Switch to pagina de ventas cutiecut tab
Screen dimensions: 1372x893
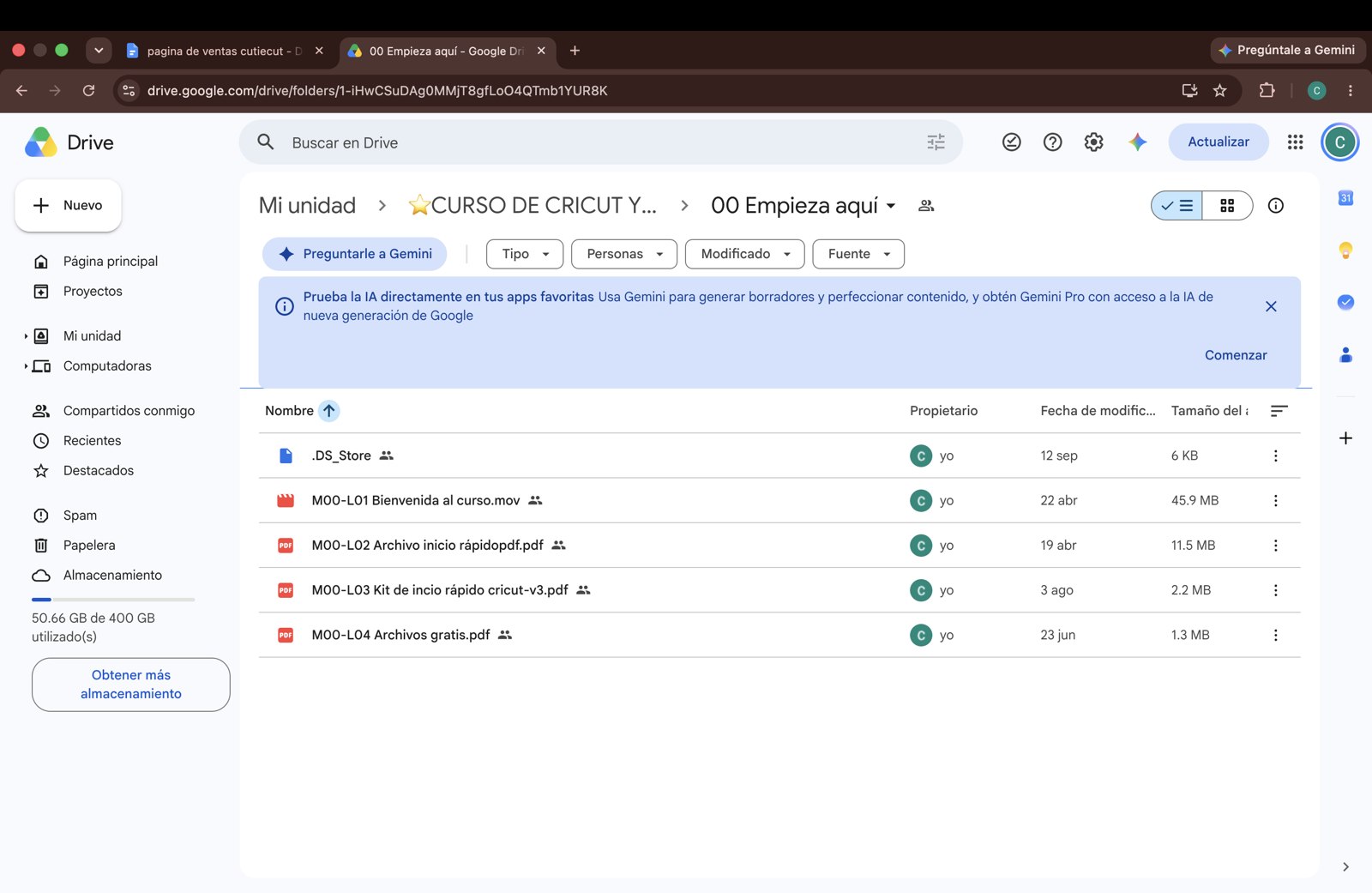click(225, 51)
